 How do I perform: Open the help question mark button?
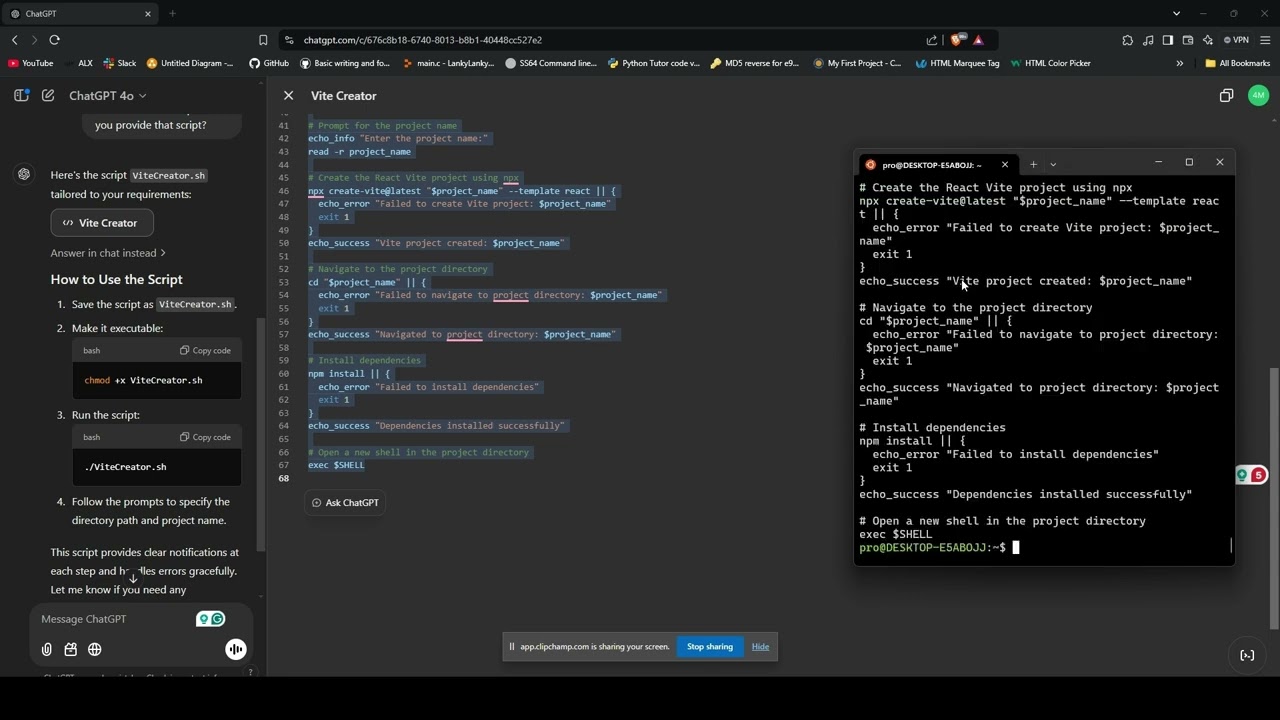click(250, 672)
